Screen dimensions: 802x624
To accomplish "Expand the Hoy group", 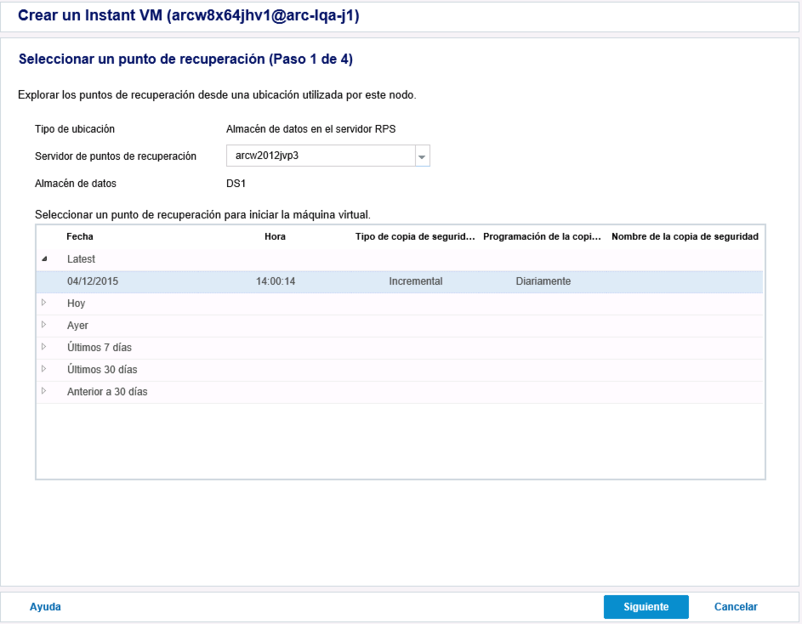I will [x=44, y=303].
